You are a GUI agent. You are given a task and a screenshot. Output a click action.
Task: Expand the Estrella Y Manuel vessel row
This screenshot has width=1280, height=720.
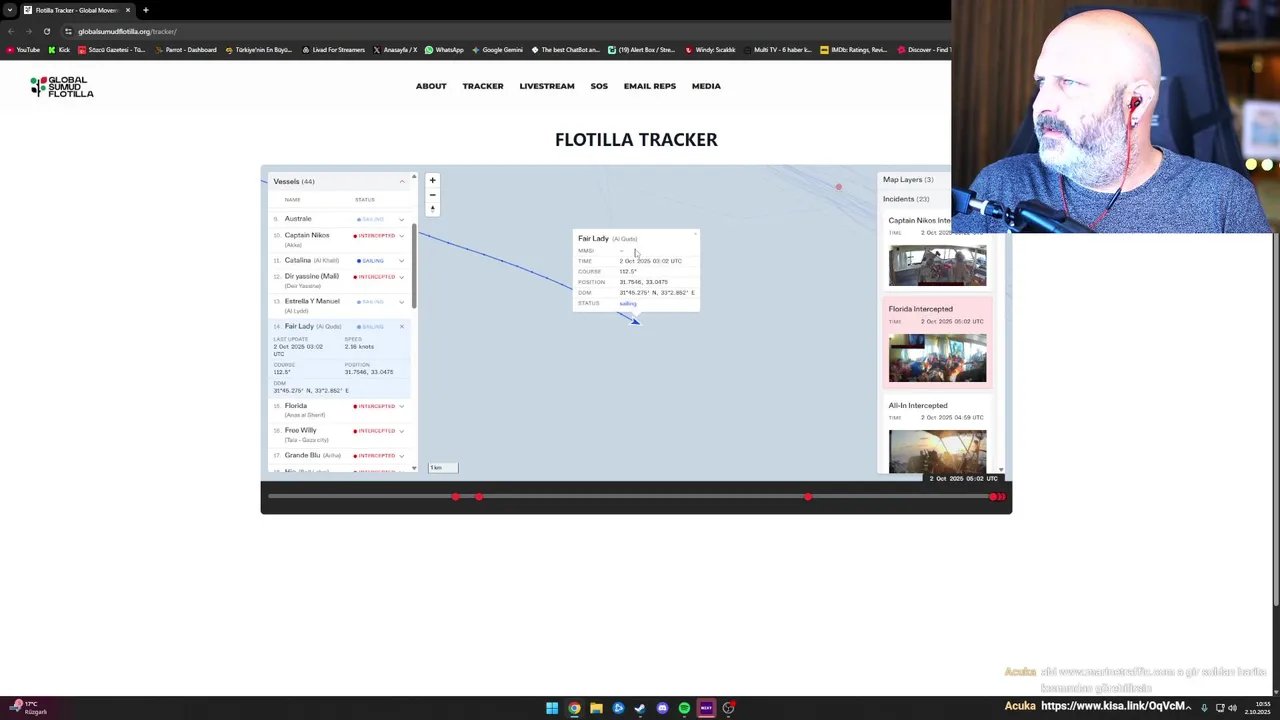tap(402, 302)
